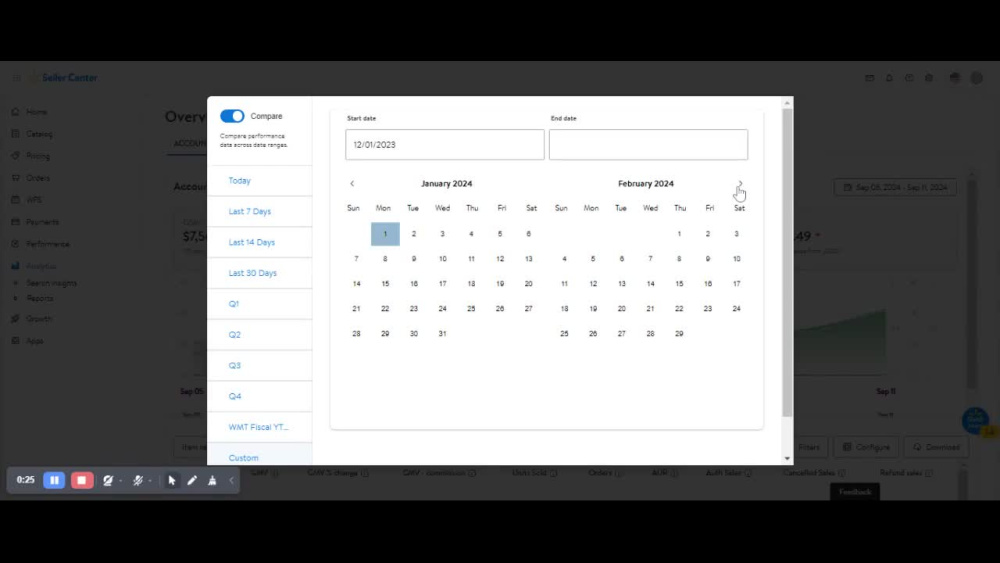Pick February 1 in the calendar
1000x563 pixels.
679,234
